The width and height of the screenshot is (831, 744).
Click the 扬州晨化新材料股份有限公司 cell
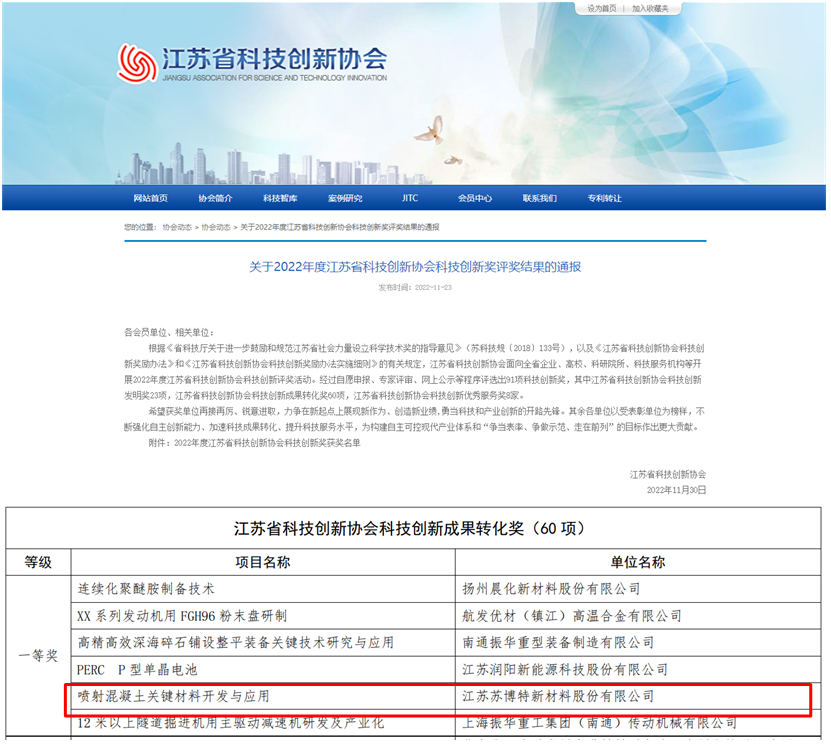pos(638,589)
